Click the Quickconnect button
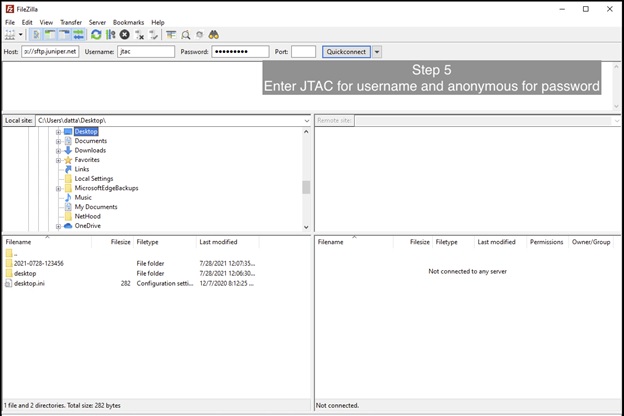Image resolution: width=624 pixels, height=416 pixels. (x=346, y=51)
